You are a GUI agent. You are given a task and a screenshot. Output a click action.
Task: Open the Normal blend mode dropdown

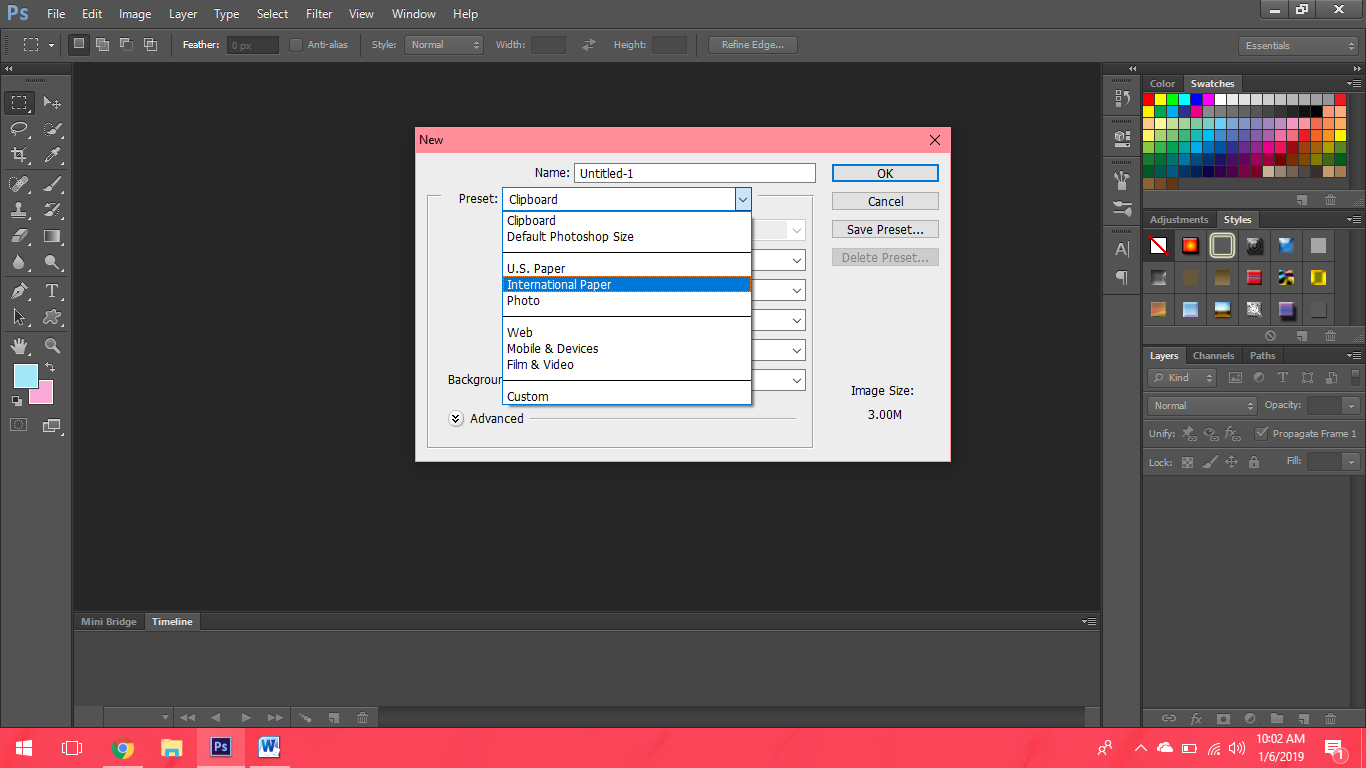pyautogui.click(x=1203, y=406)
